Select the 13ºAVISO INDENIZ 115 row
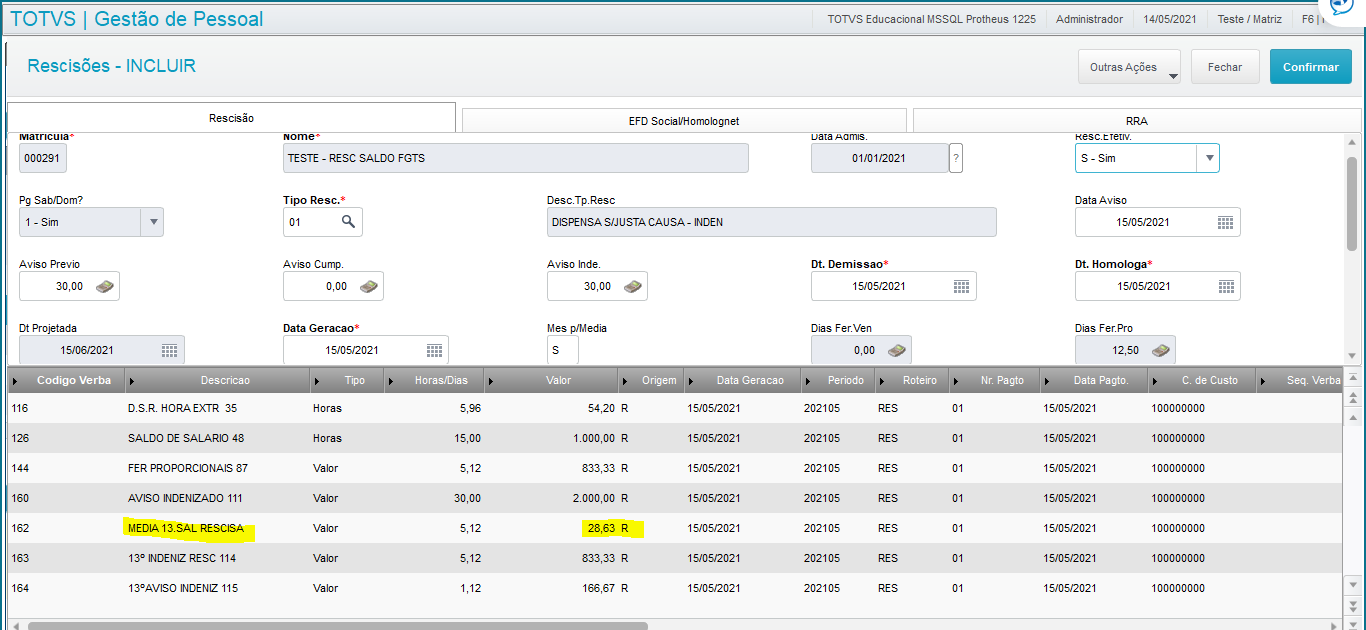 (x=675, y=588)
